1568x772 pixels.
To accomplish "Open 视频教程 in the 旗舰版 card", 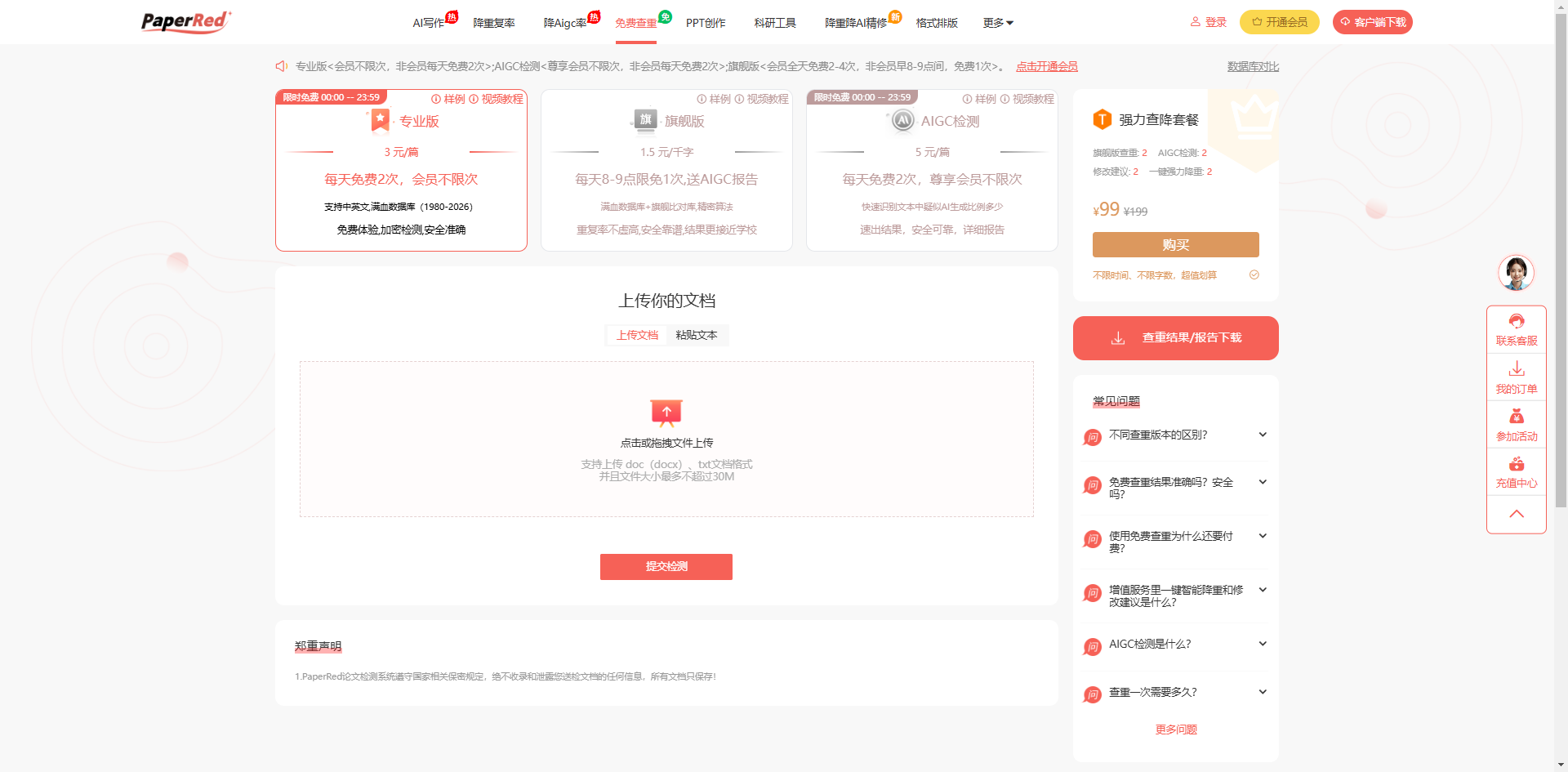I will (762, 99).
